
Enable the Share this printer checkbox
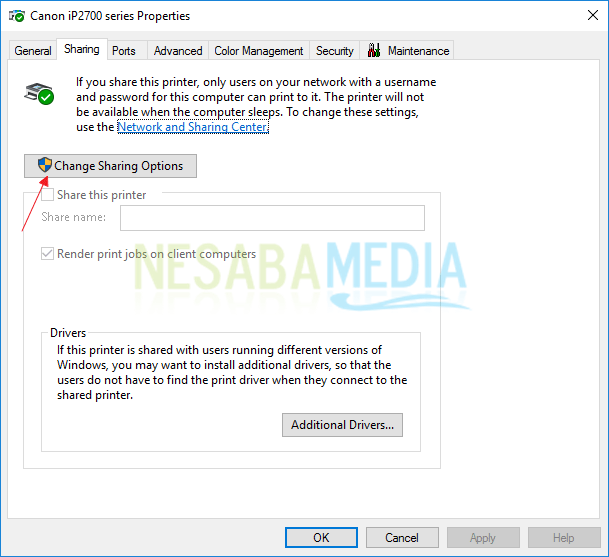click(47, 195)
